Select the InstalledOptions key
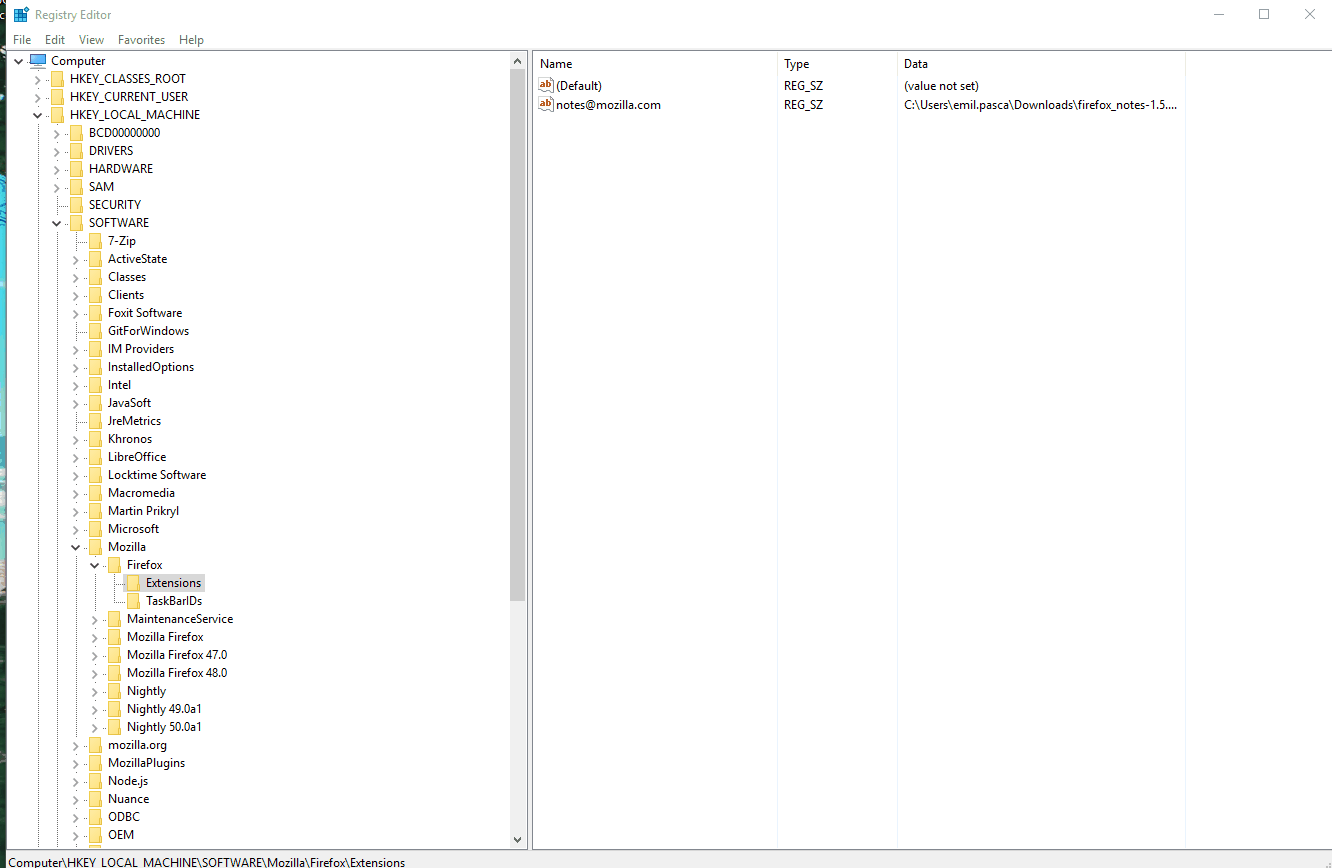The height and width of the screenshot is (868, 1332). [151, 367]
